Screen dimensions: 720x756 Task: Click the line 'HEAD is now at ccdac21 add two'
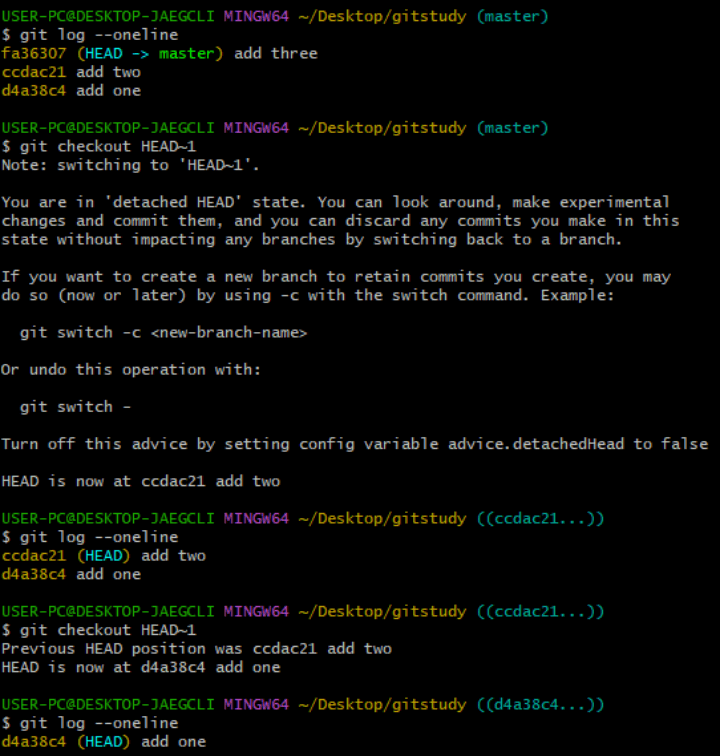[x=141, y=482]
